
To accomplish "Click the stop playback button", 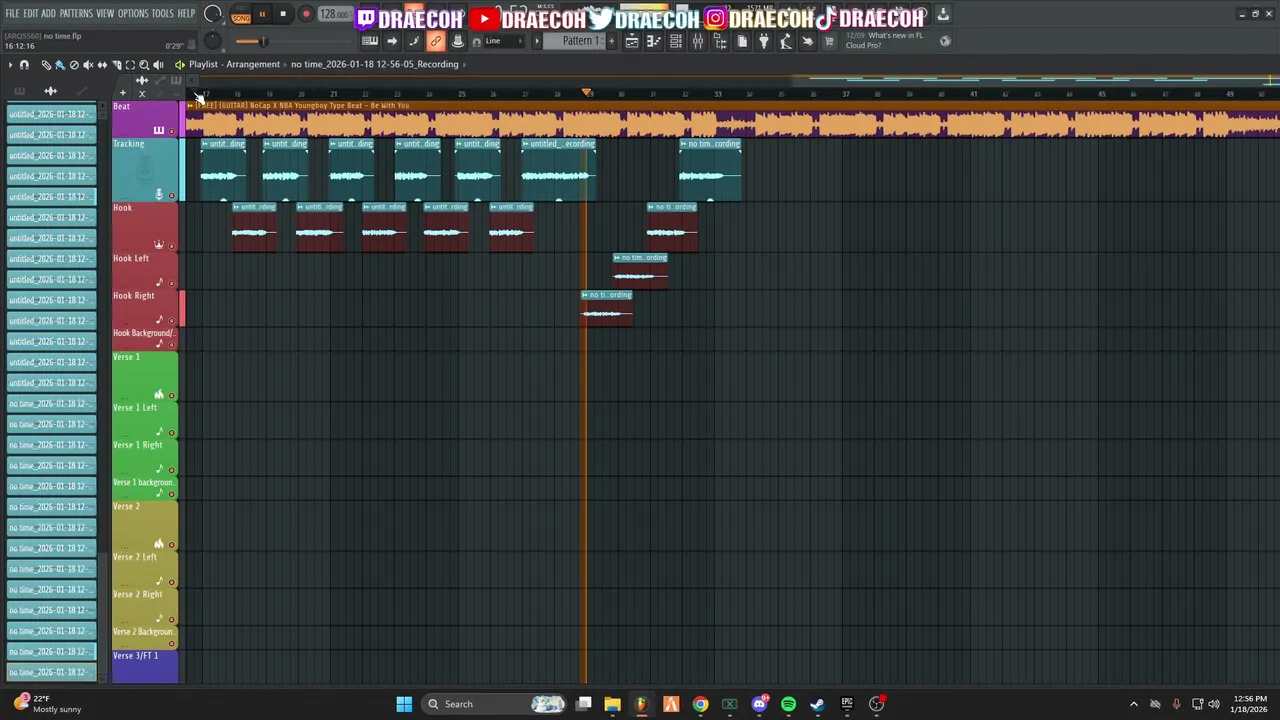I will pyautogui.click(x=283, y=15).
